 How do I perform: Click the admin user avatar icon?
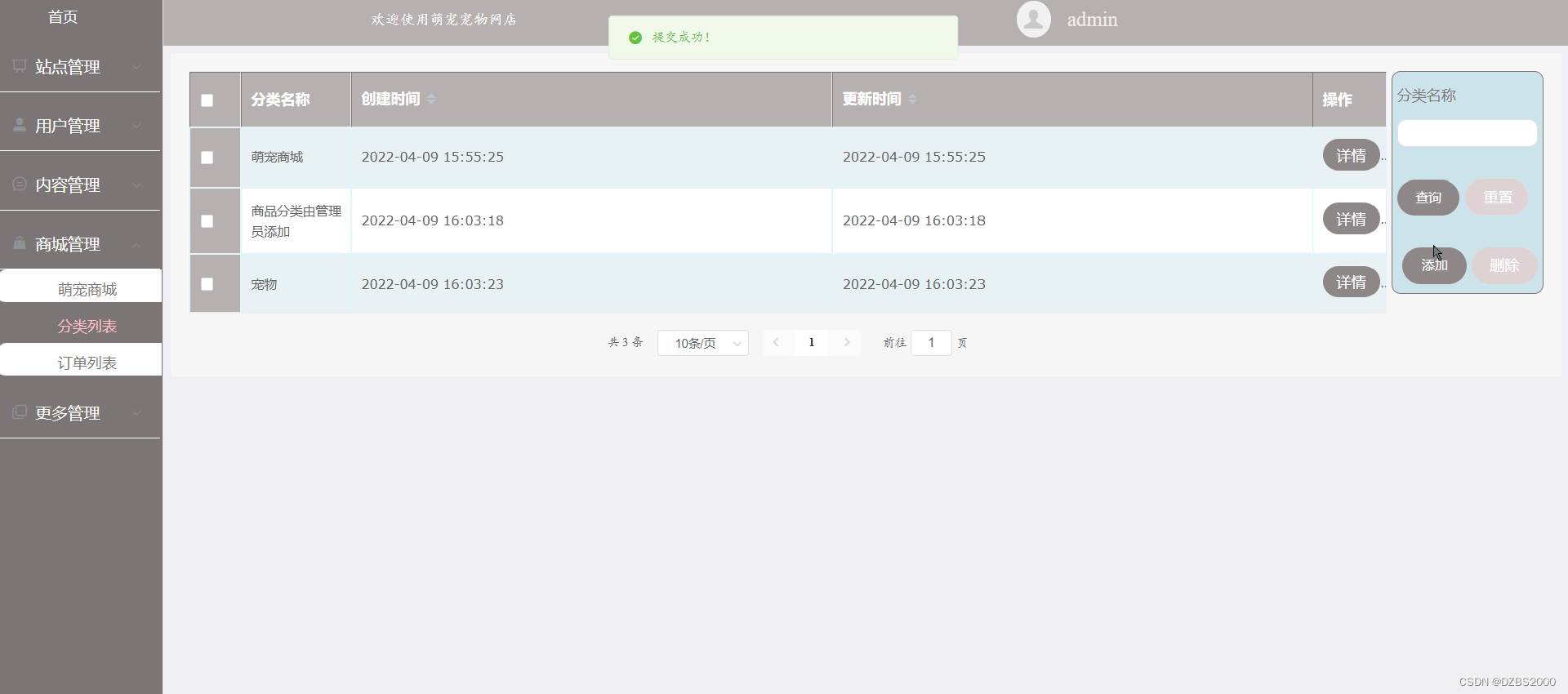[x=1033, y=19]
